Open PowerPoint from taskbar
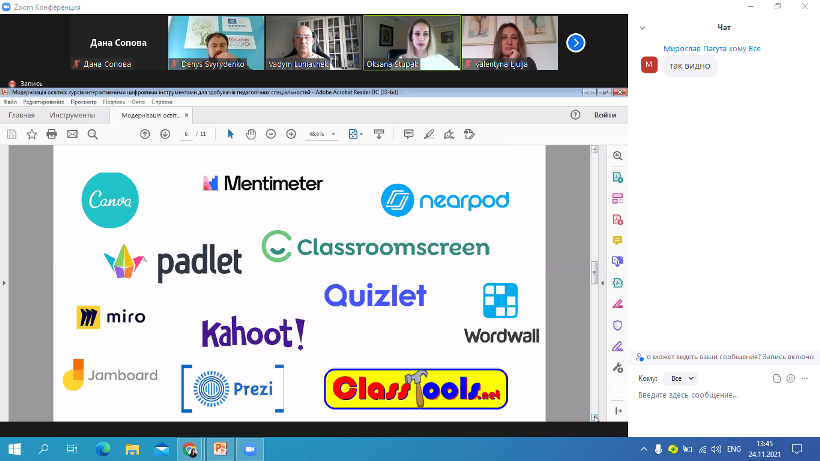 pos(220,449)
